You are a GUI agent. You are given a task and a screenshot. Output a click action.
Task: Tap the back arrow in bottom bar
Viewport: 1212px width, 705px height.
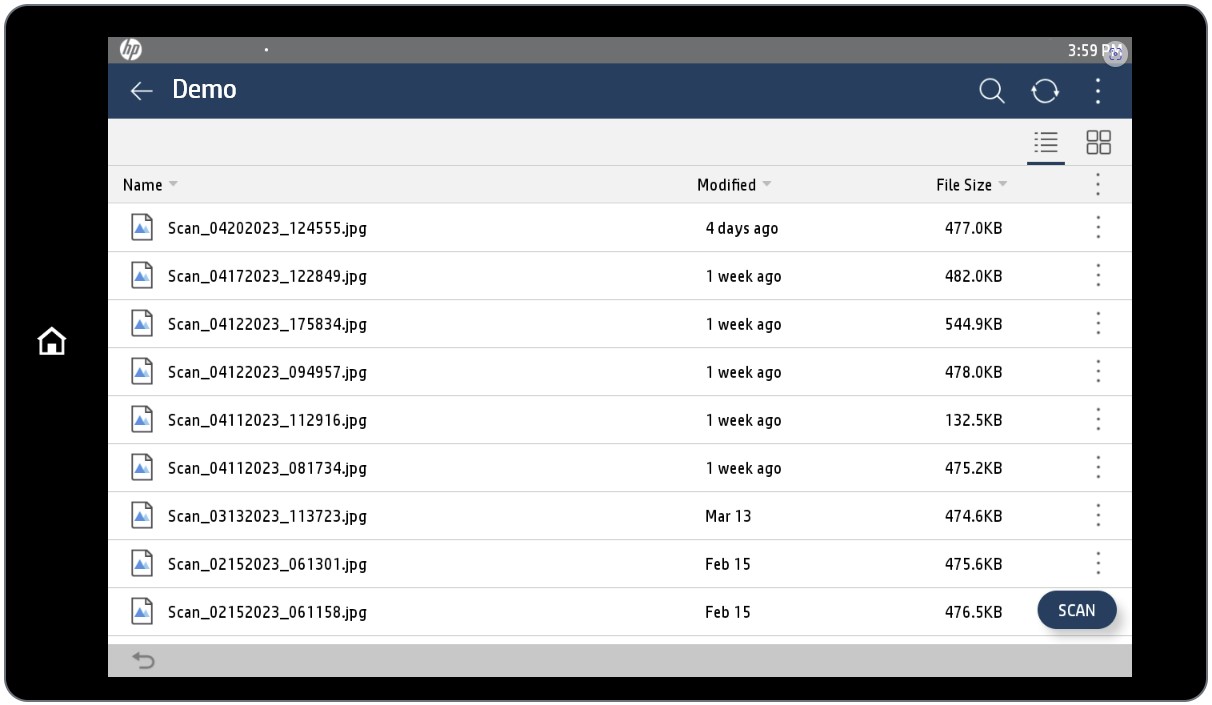pos(144,661)
